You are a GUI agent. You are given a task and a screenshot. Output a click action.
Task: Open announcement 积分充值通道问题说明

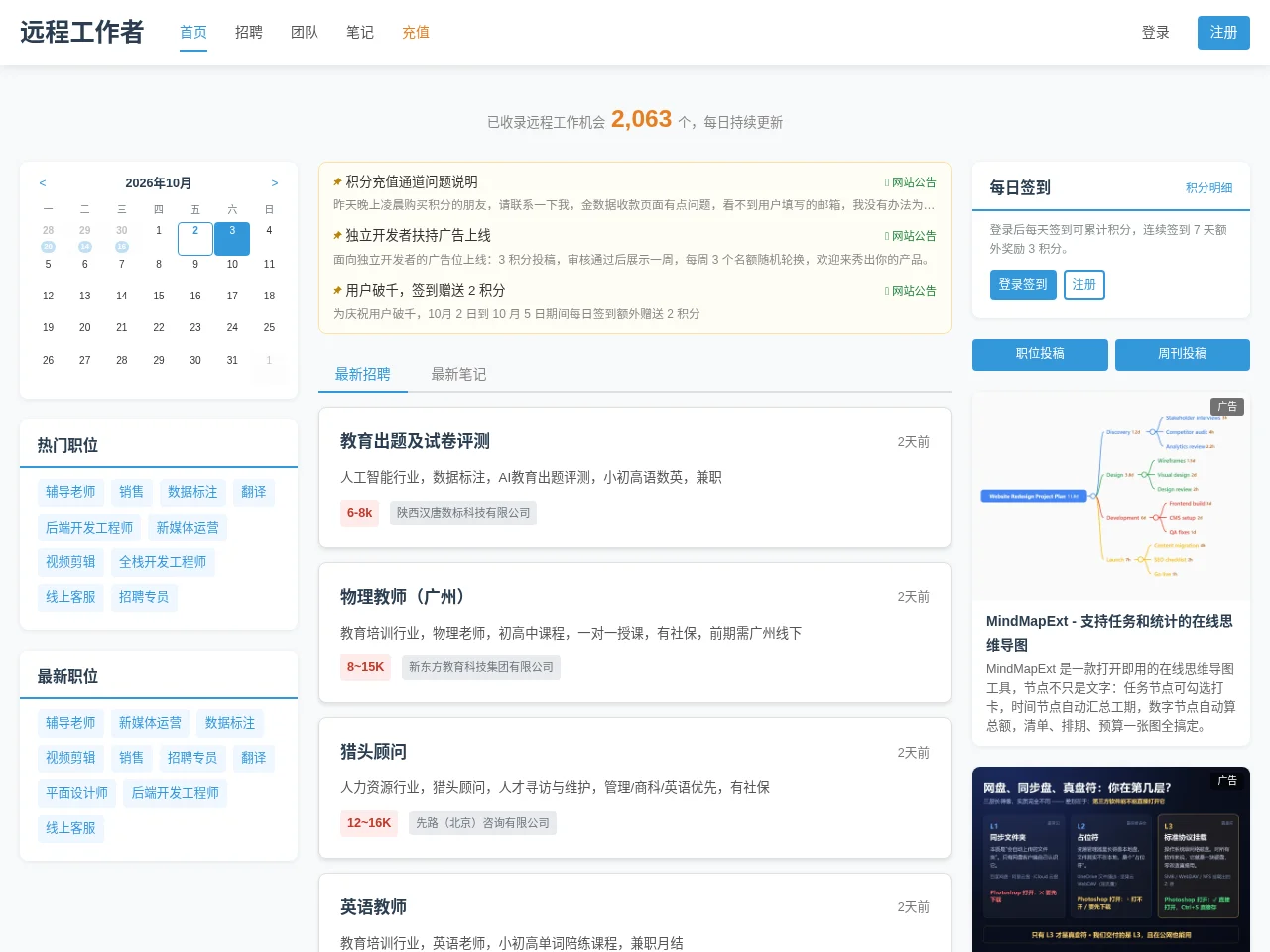(412, 182)
